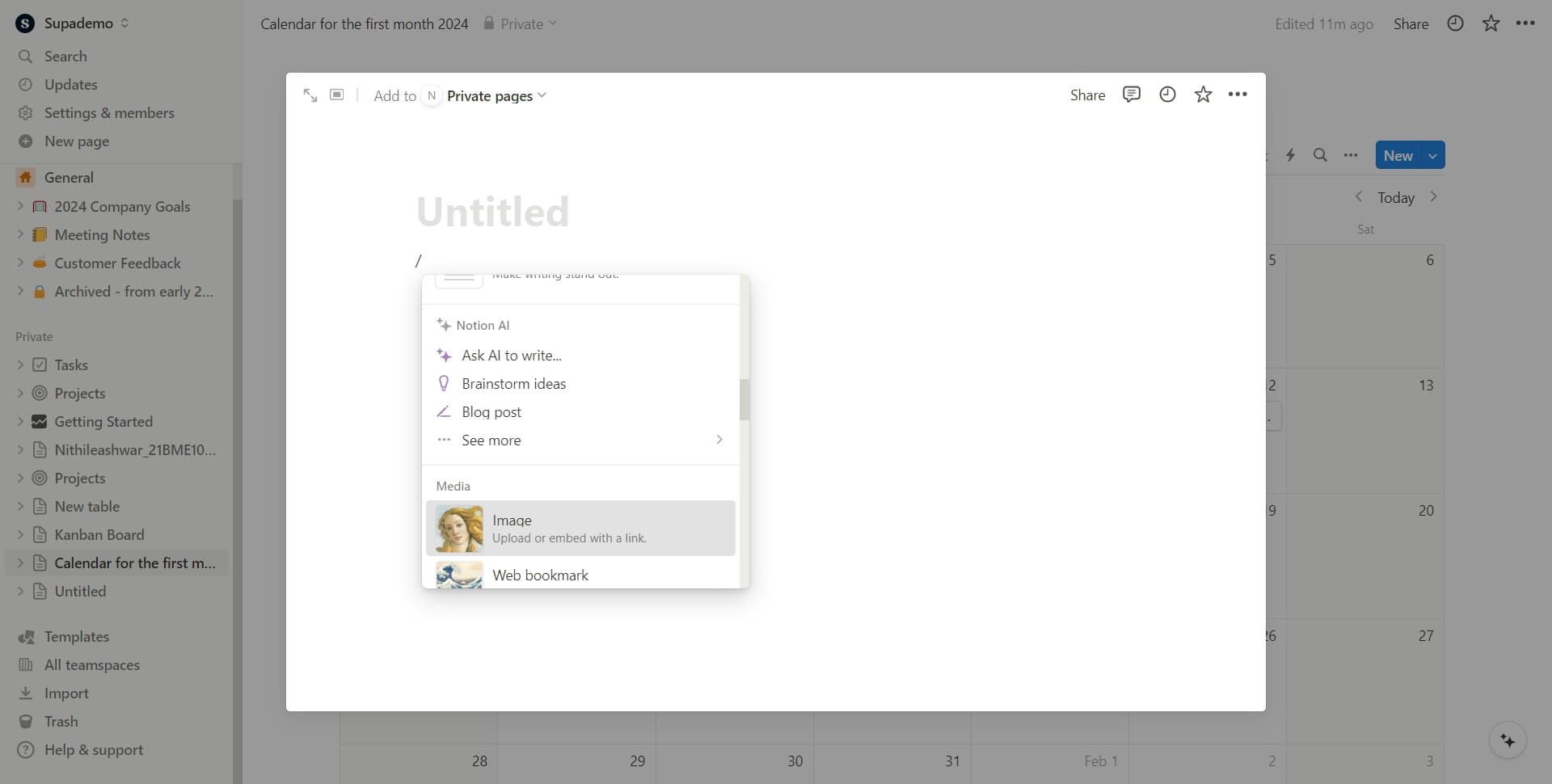1552x784 pixels.
Task: Open the calendar search magnifier
Action: (x=1320, y=154)
